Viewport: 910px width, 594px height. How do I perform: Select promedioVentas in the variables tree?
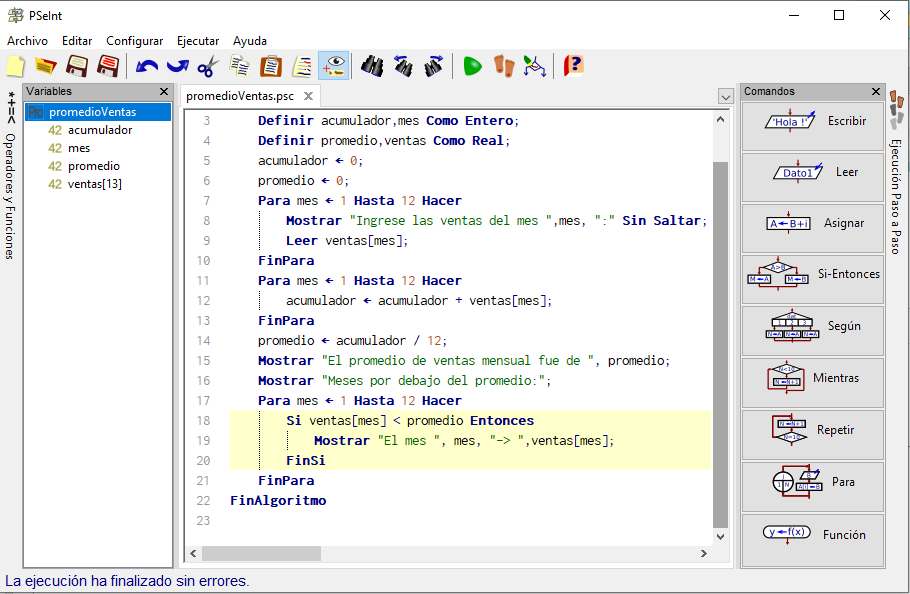pyautogui.click(x=98, y=112)
